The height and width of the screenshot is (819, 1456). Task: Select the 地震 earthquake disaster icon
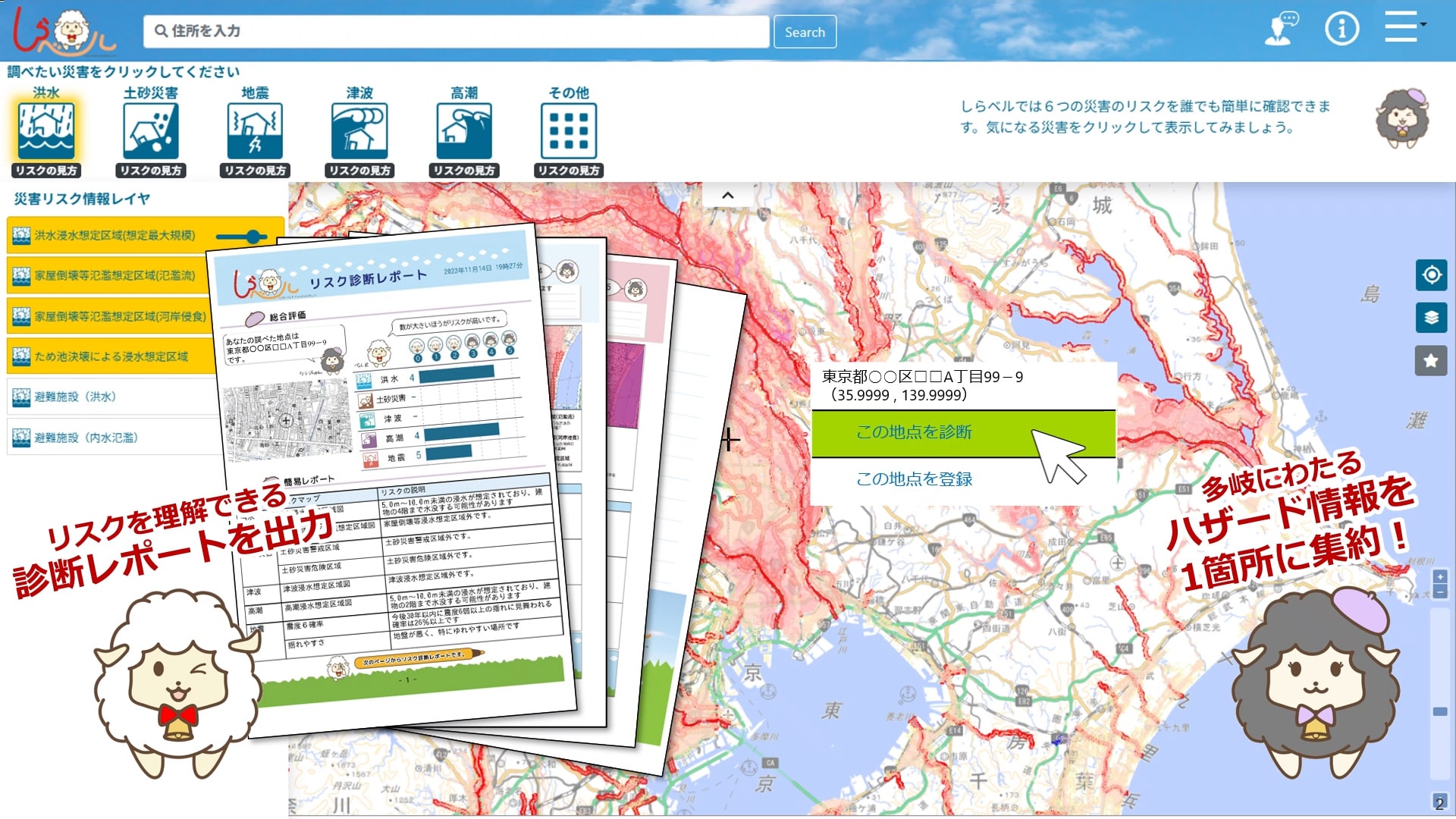[x=255, y=131]
